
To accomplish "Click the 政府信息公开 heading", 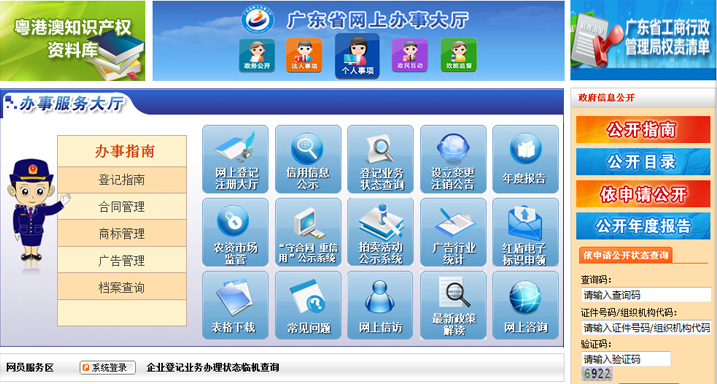I will 606,98.
